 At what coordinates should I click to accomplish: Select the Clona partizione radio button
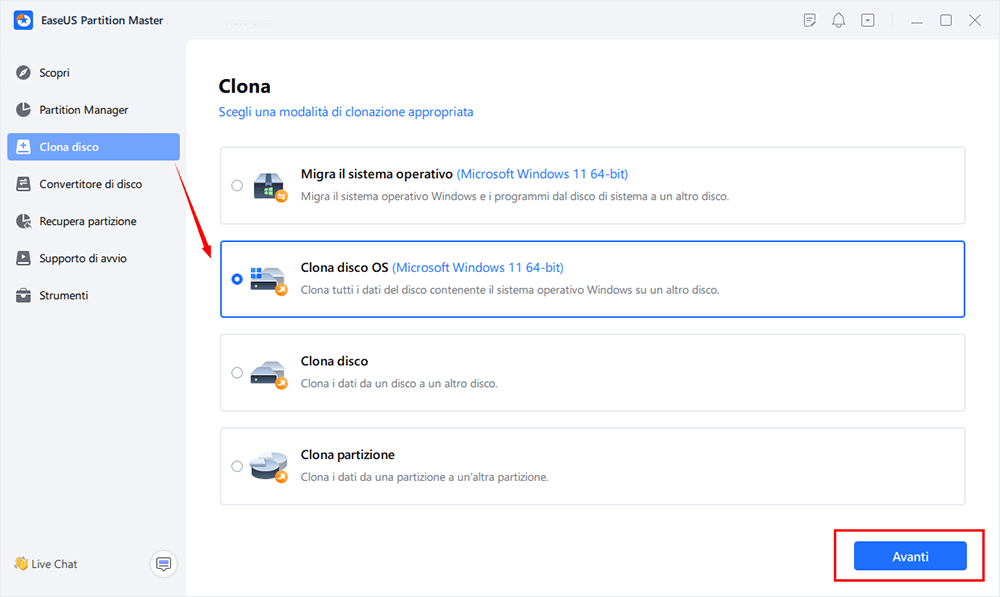coord(237,466)
